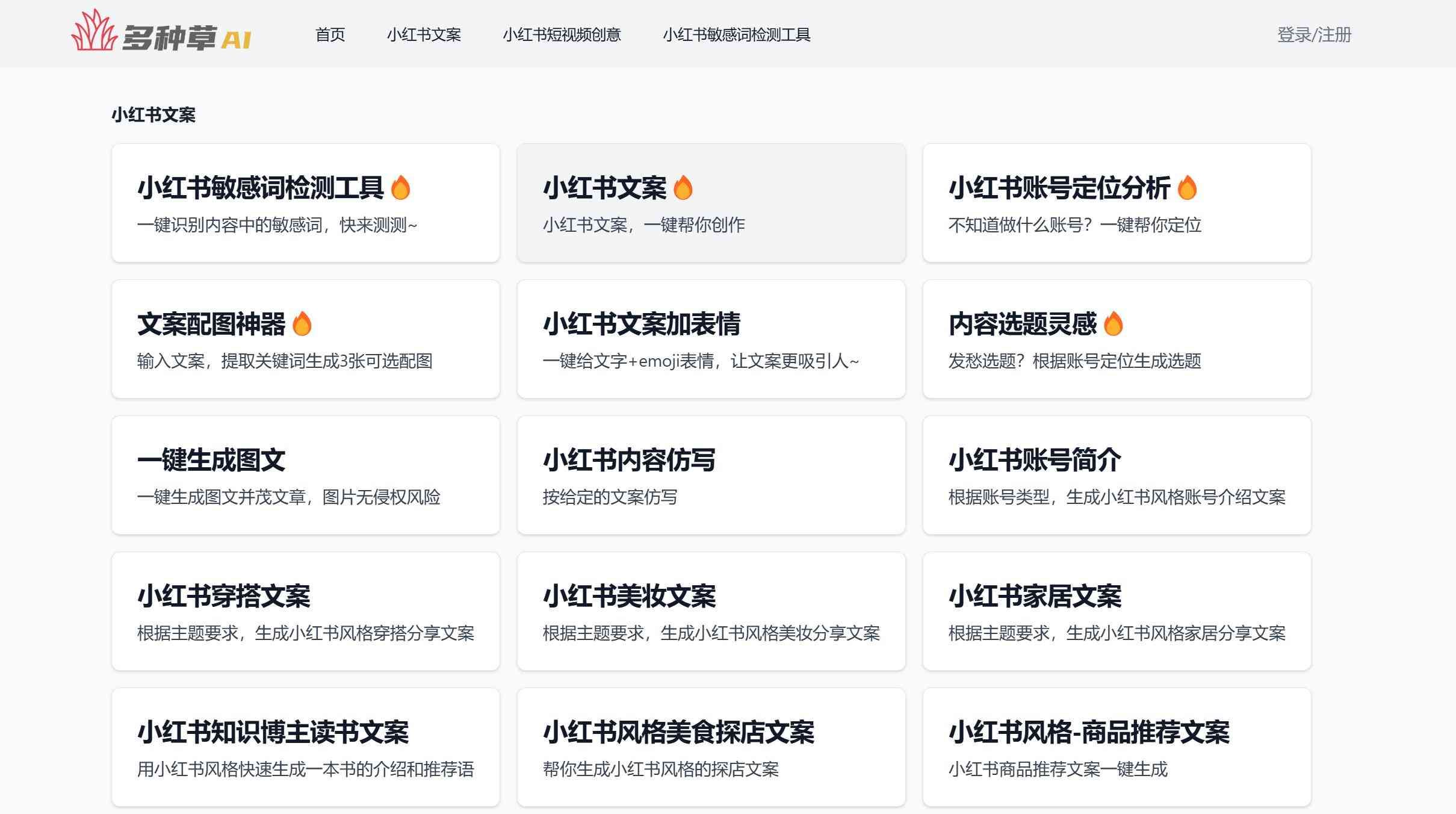
Task: Click 登录/注册 link
Action: 1314,35
